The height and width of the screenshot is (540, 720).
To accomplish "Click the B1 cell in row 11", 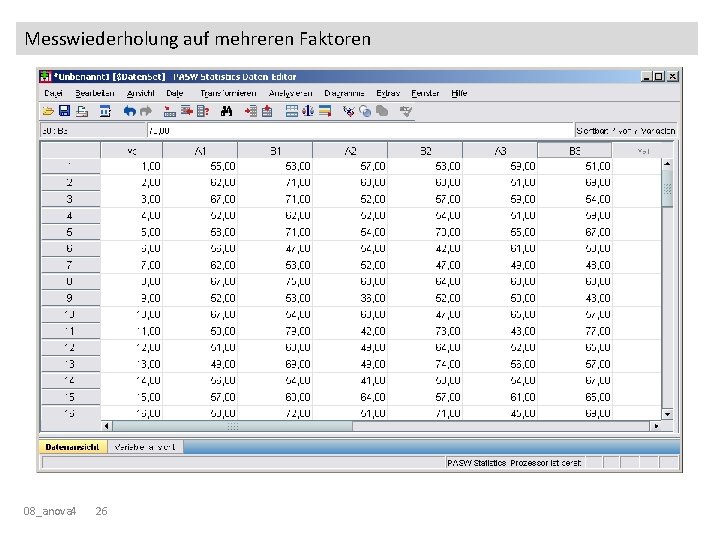I will pyautogui.click(x=275, y=332).
